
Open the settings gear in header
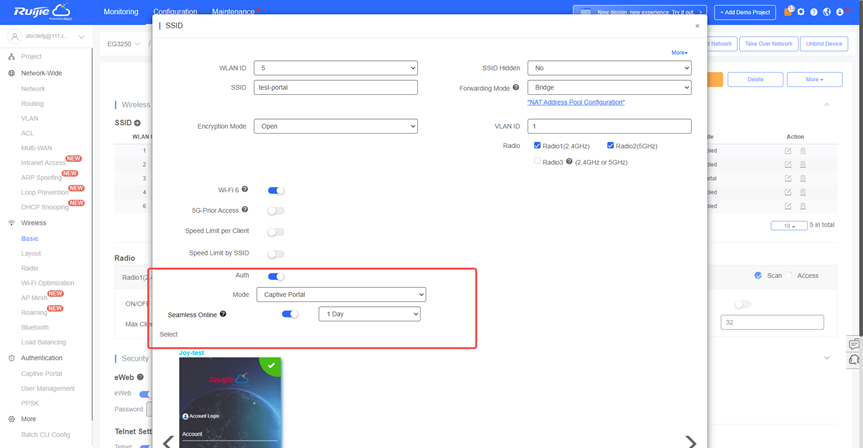pyautogui.click(x=801, y=12)
